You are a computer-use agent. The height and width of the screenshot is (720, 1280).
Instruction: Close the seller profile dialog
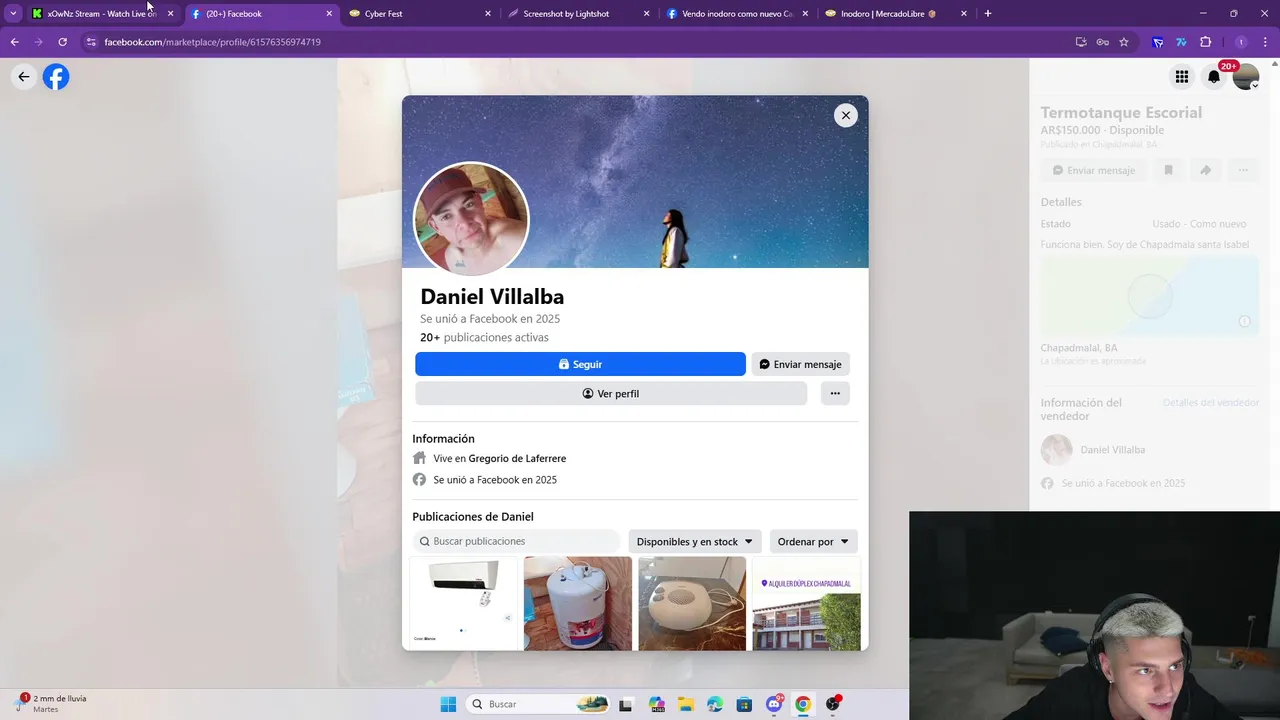pos(846,115)
